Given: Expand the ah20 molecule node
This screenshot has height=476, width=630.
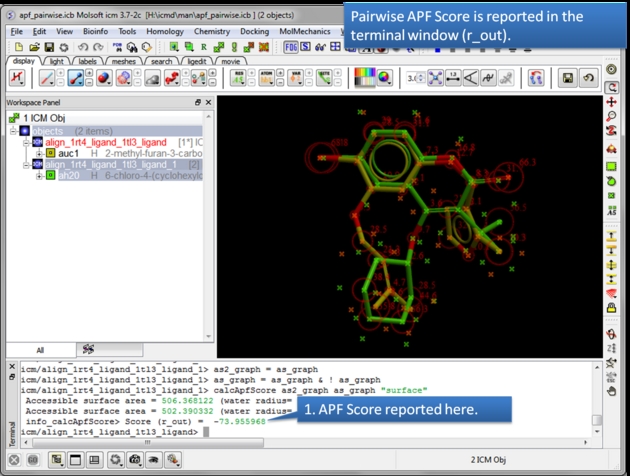Looking at the screenshot, I should 39,175.
